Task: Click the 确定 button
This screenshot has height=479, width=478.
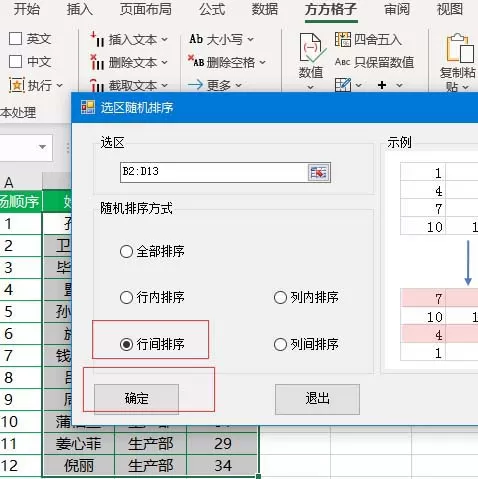Action: [x=137, y=399]
